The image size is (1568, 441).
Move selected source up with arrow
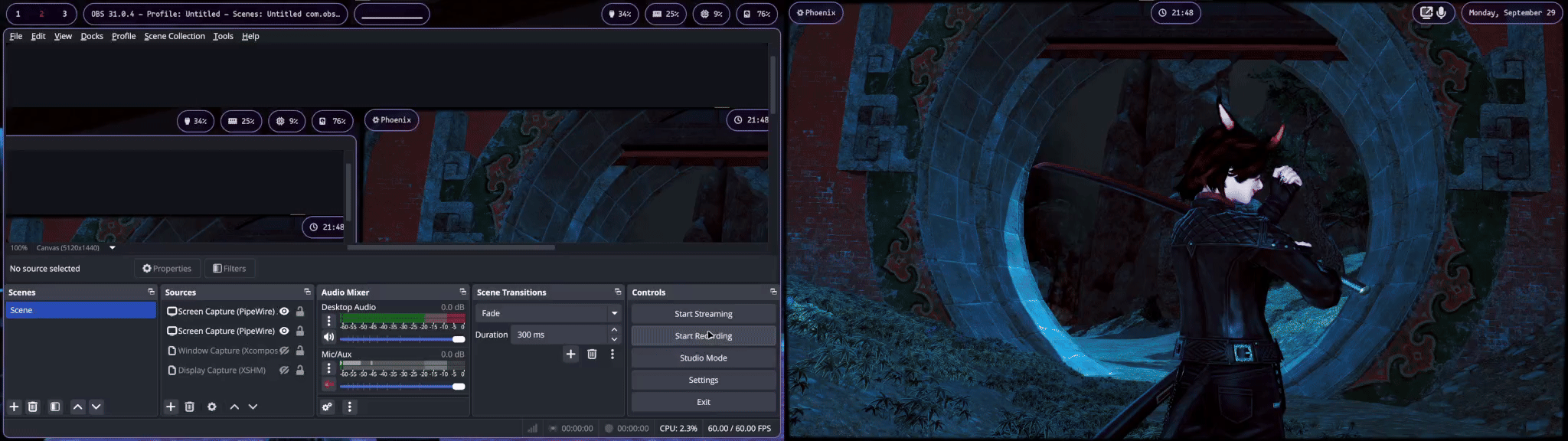click(234, 407)
